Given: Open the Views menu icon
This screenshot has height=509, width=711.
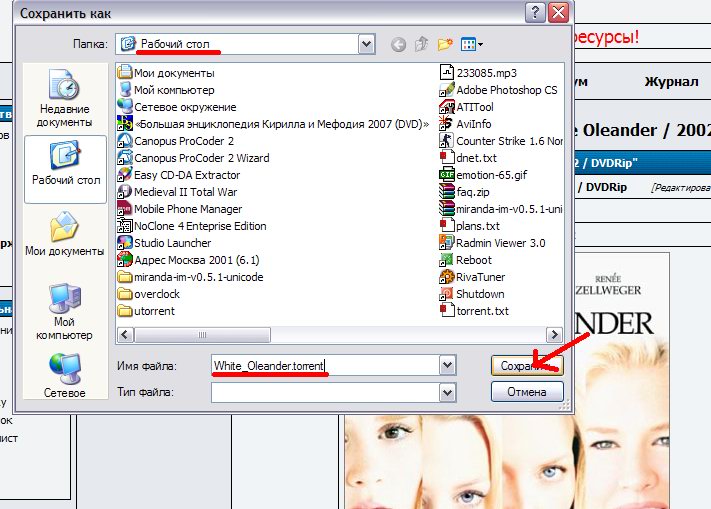Looking at the screenshot, I should pos(472,44).
